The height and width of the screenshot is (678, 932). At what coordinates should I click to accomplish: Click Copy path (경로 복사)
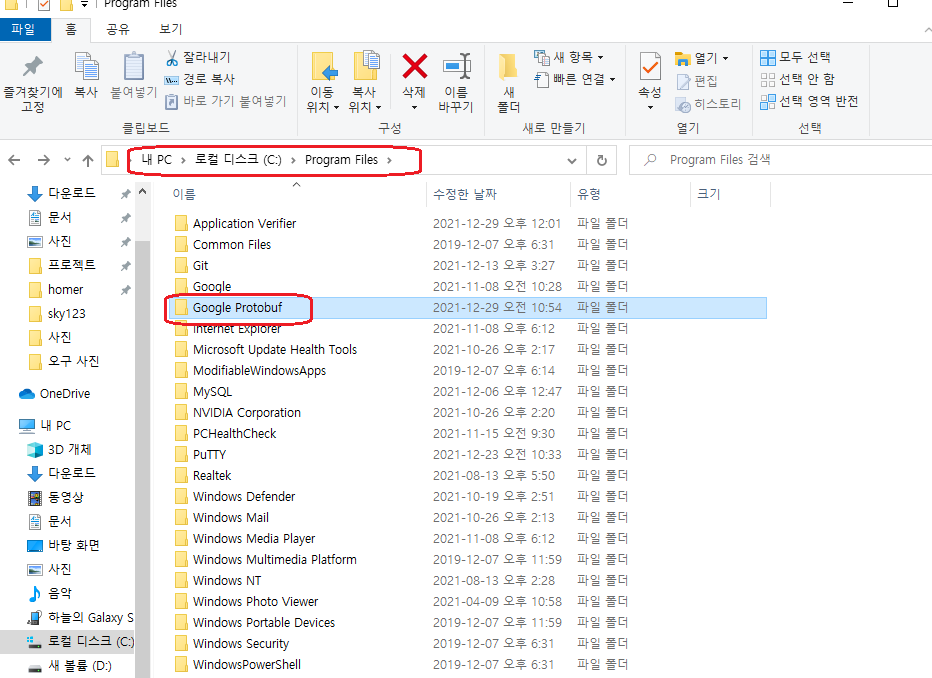pos(199,79)
